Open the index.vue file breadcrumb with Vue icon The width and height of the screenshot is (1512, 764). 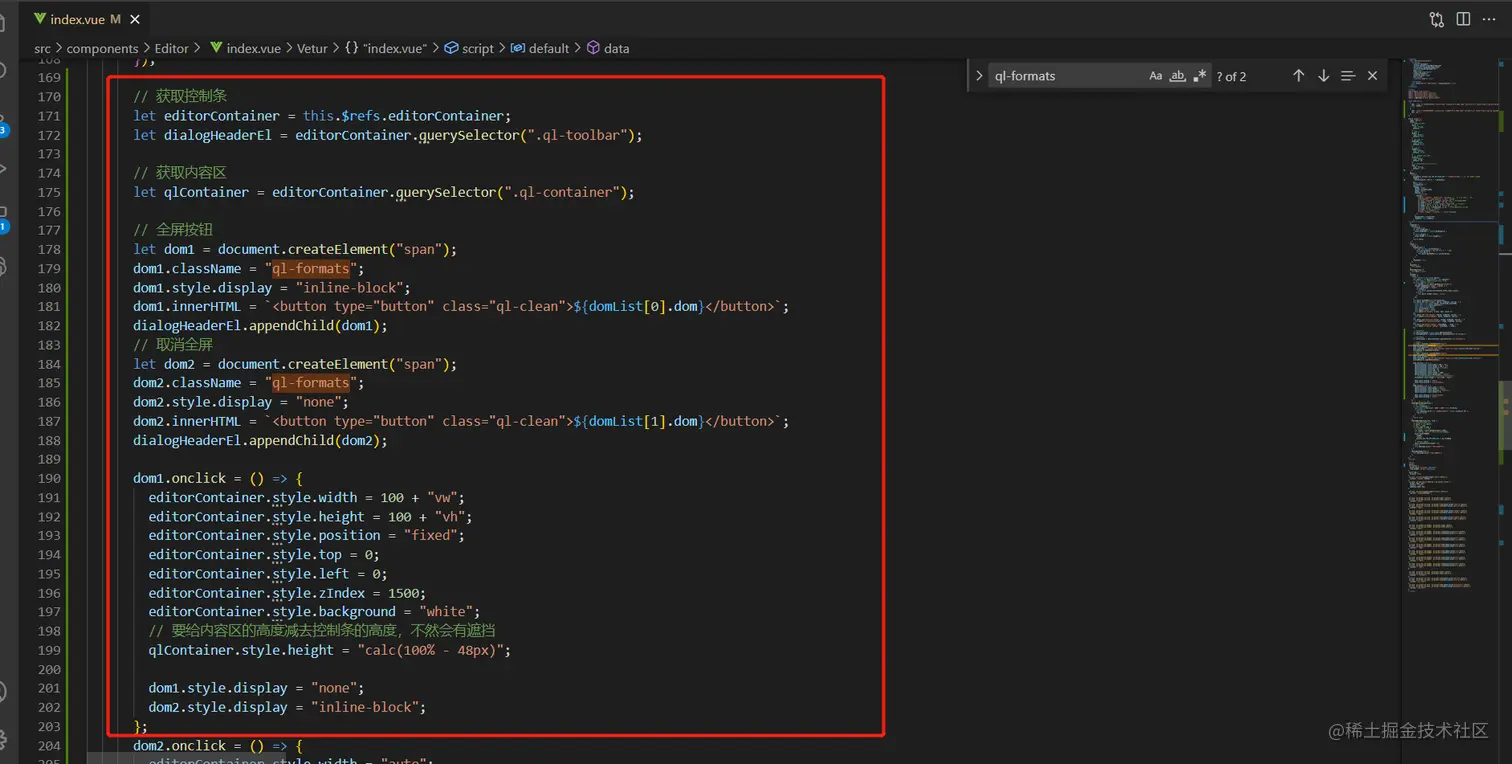pyautogui.click(x=245, y=48)
